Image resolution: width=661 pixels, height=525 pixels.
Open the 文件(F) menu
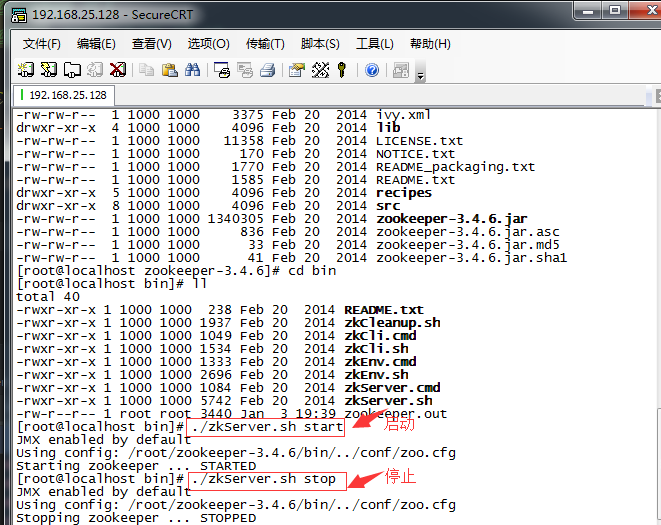coord(42,43)
